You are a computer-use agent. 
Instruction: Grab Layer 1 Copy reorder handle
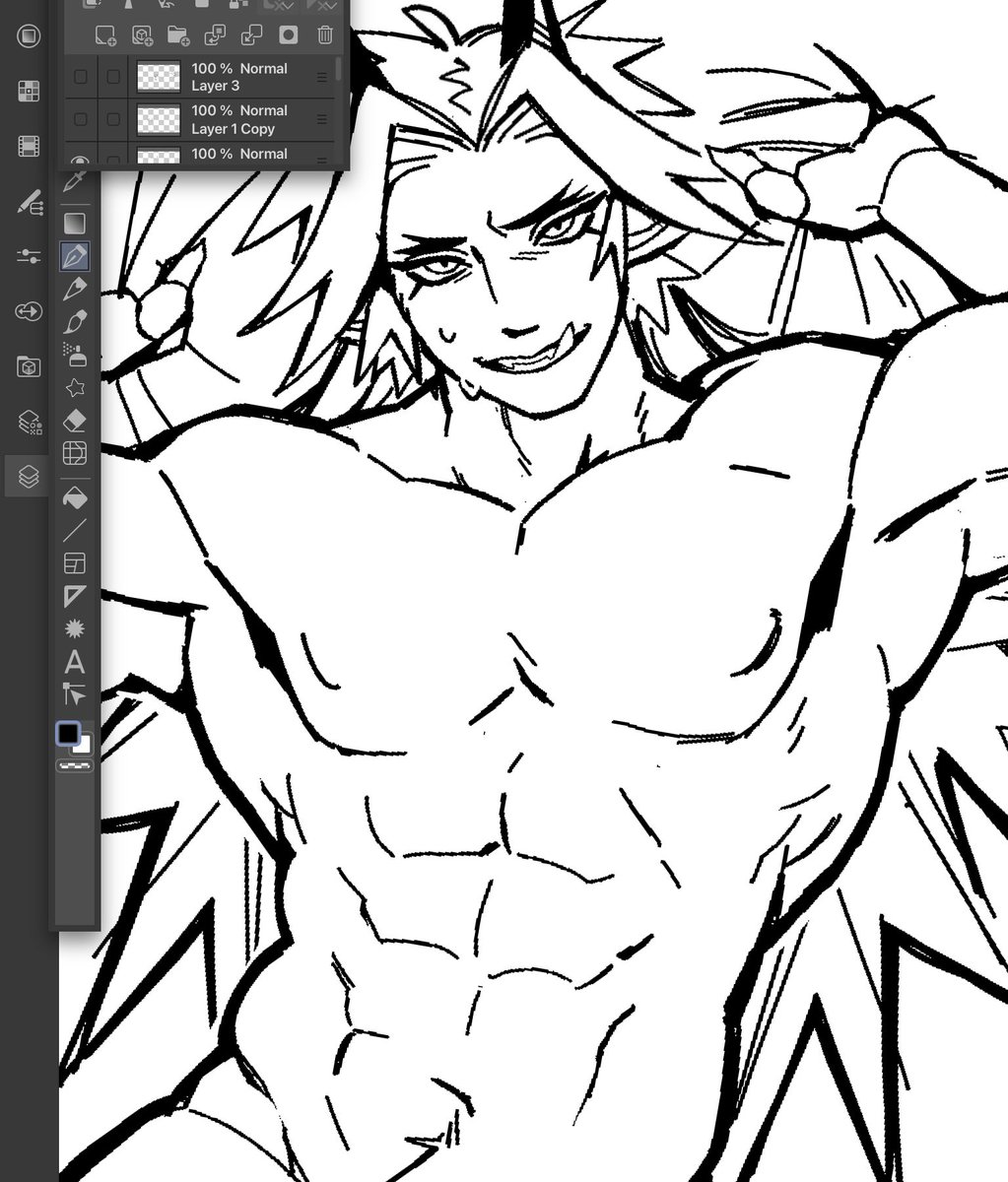tap(321, 119)
